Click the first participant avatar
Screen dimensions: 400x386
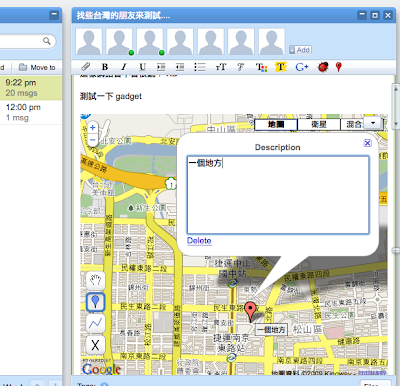click(x=89, y=42)
